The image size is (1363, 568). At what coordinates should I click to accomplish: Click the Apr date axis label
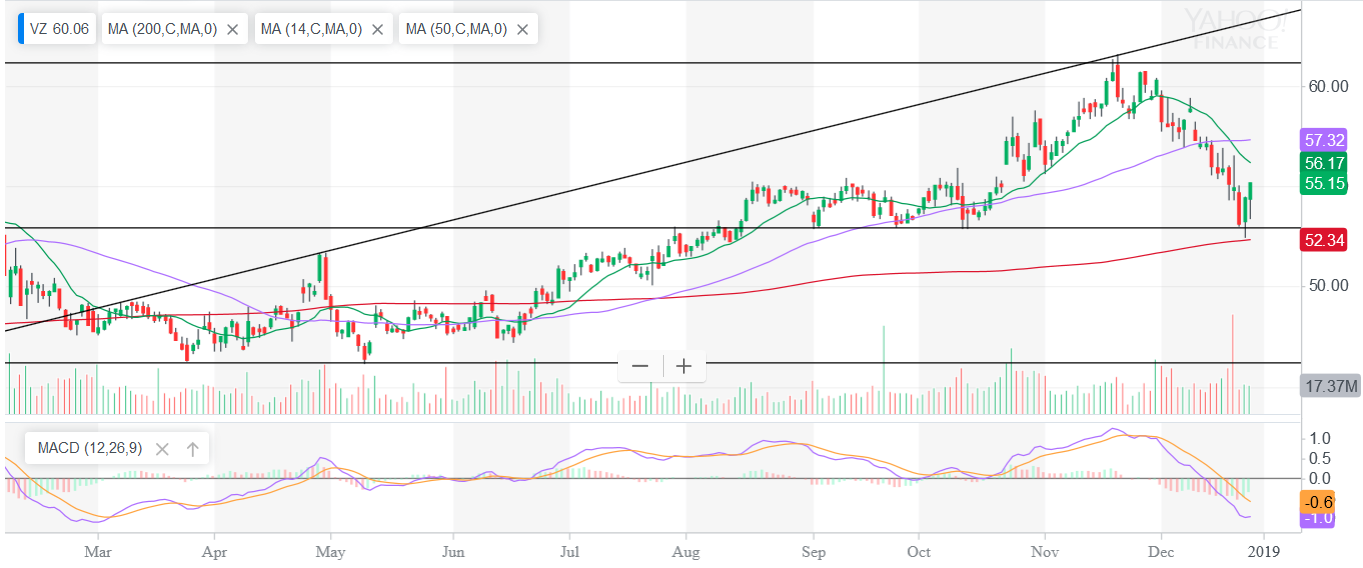click(213, 551)
